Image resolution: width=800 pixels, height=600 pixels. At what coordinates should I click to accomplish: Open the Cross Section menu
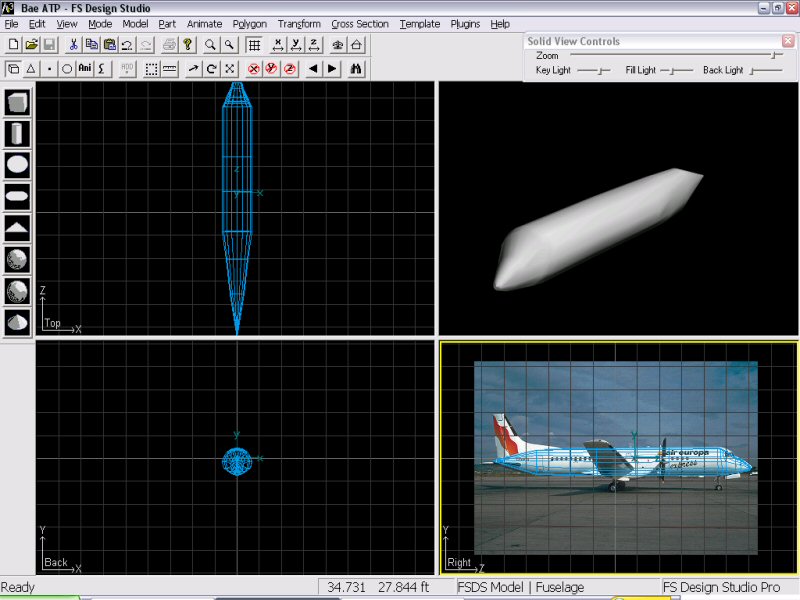(360, 24)
